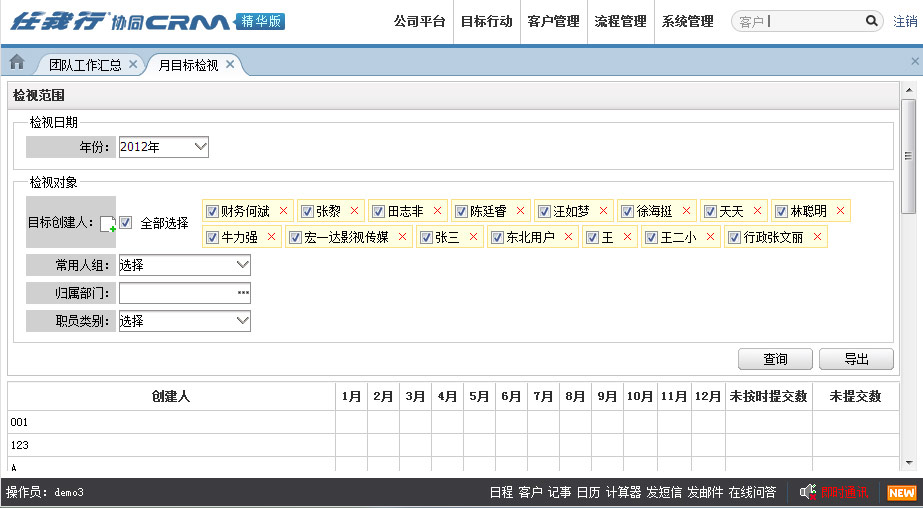Click the 导出 button

tap(856, 359)
